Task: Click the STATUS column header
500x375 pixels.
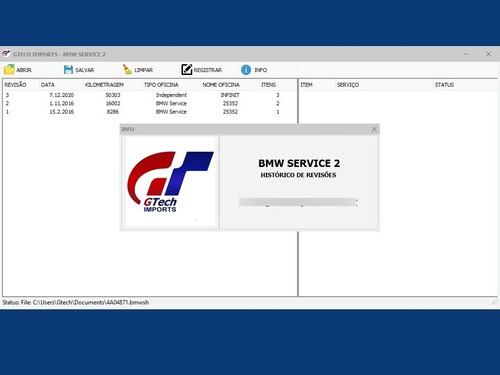Action: pos(444,85)
